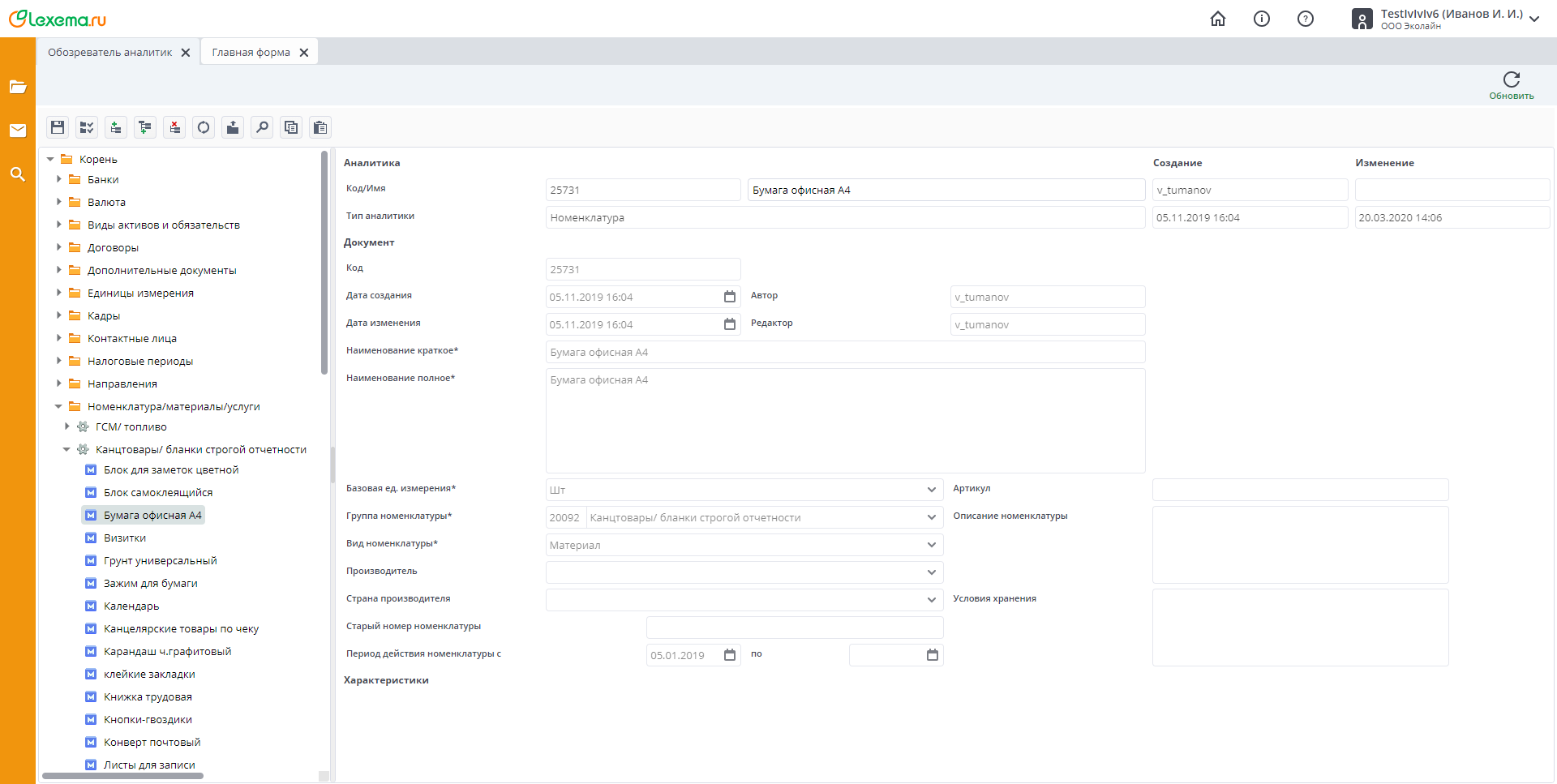Click the circular arrows refresh toolbar icon
The width and height of the screenshot is (1557, 784).
point(204,127)
